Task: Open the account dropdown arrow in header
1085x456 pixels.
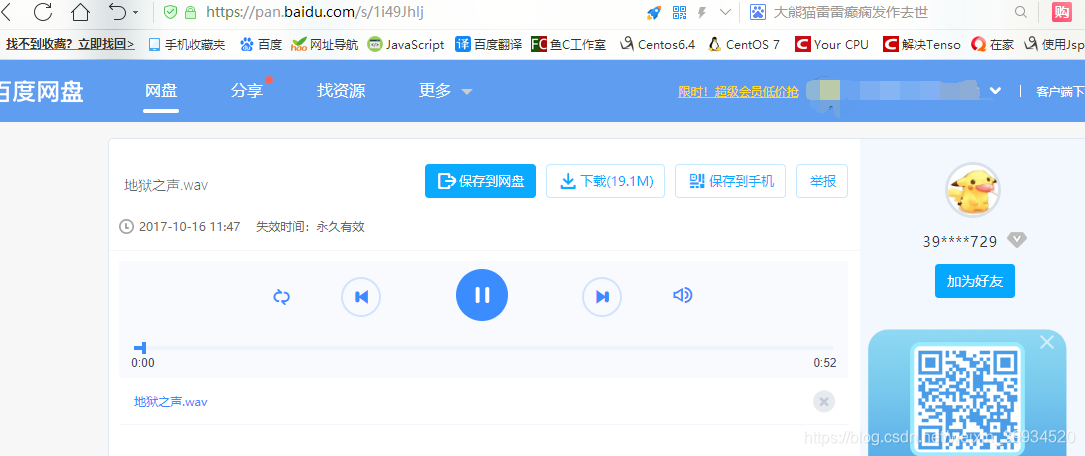Action: pyautogui.click(x=996, y=91)
